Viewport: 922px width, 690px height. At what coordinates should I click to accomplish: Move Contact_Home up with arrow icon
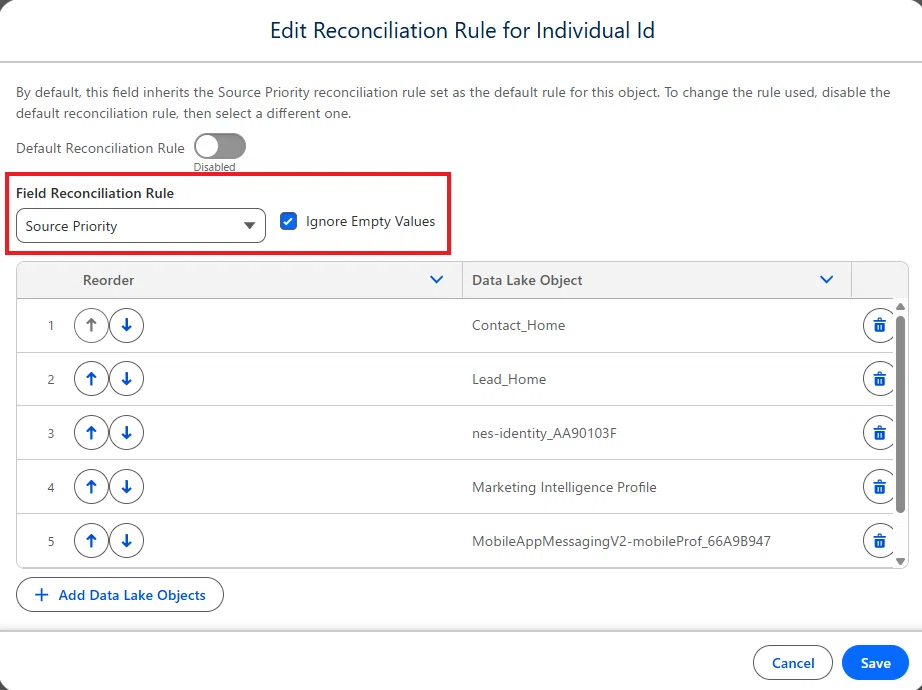[x=91, y=325]
